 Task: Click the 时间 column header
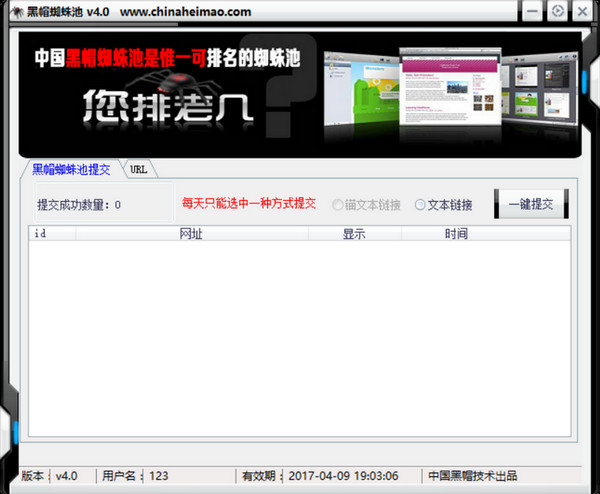click(457, 234)
